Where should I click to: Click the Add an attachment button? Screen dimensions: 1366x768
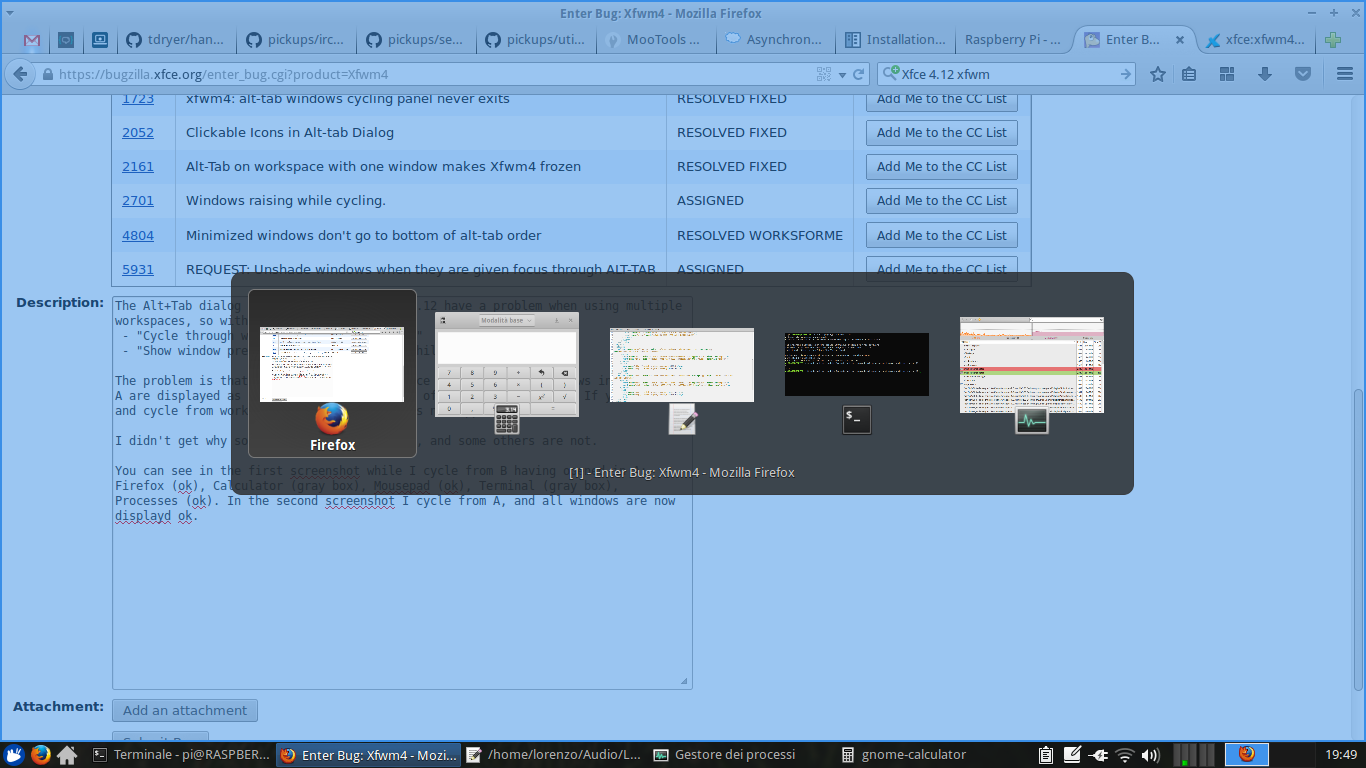[185, 710]
